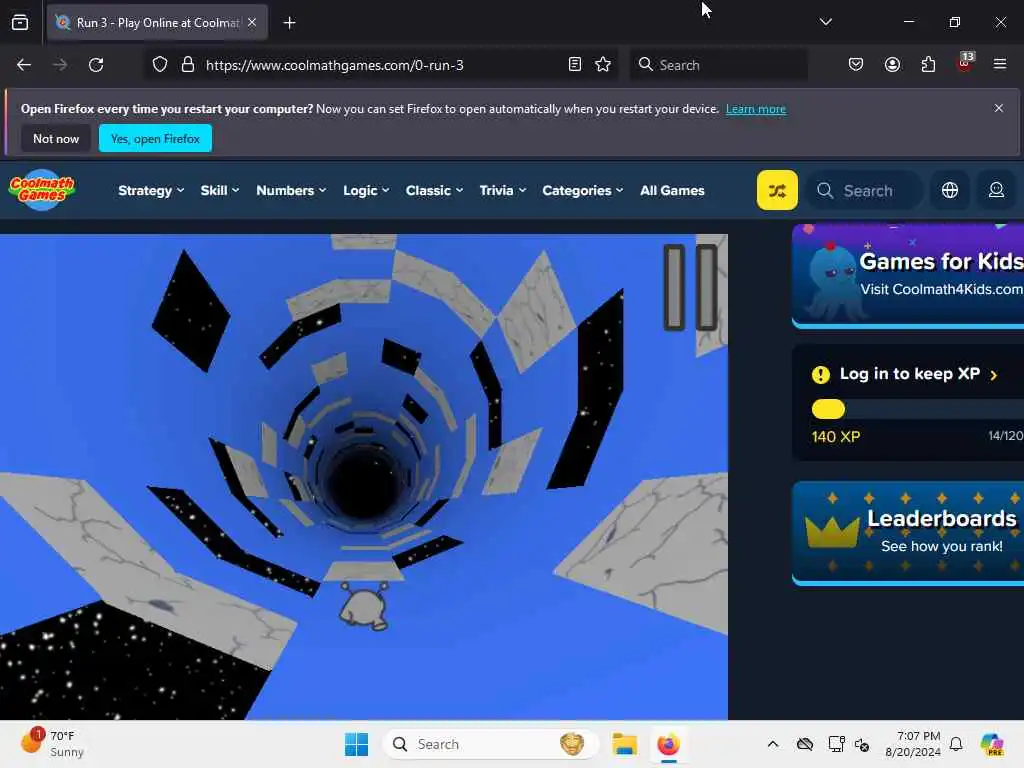This screenshot has width=1024, height=768.
Task: Expand the Logic menu
Action: pos(366,191)
